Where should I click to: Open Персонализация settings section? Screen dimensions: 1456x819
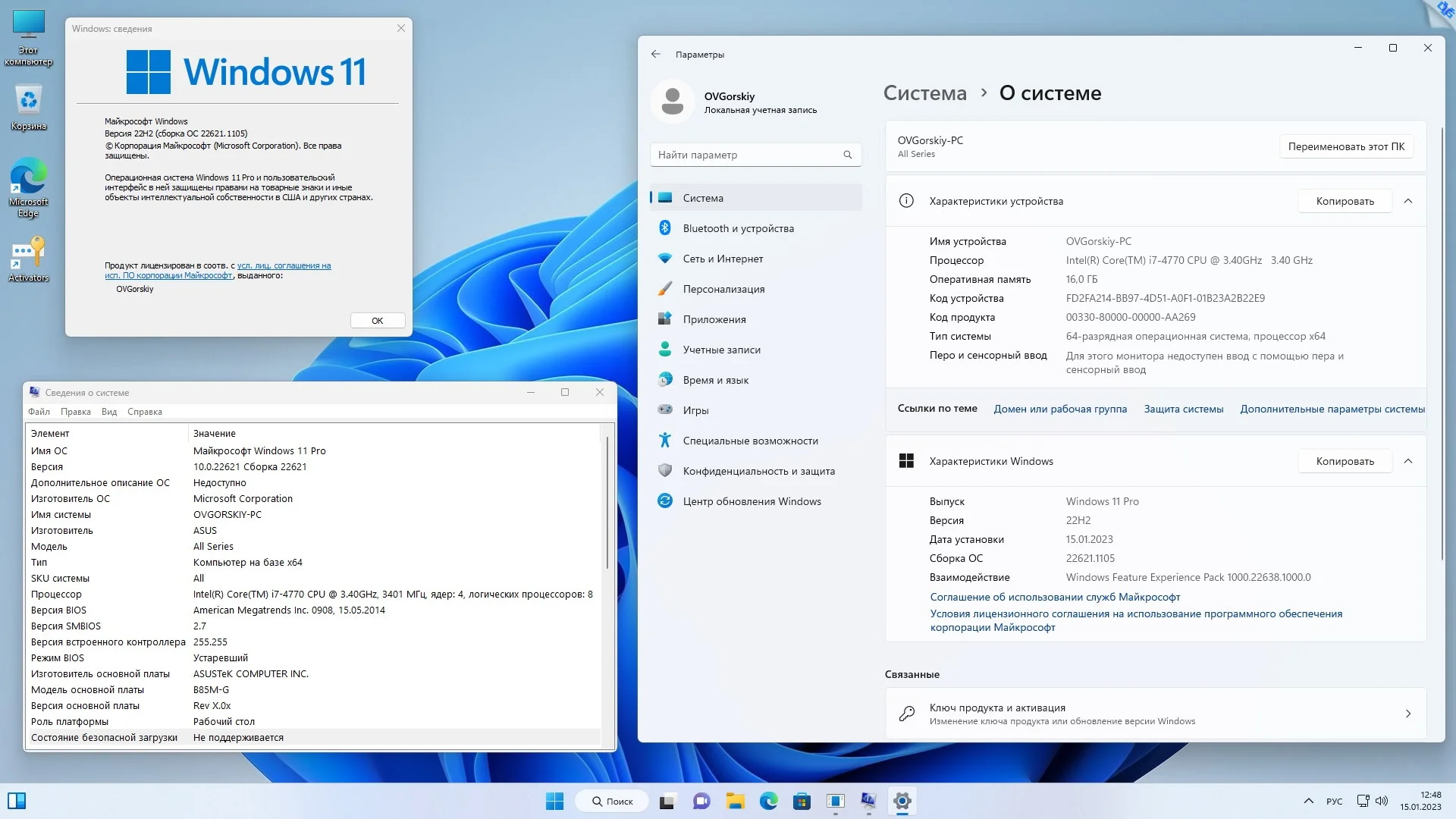click(723, 289)
